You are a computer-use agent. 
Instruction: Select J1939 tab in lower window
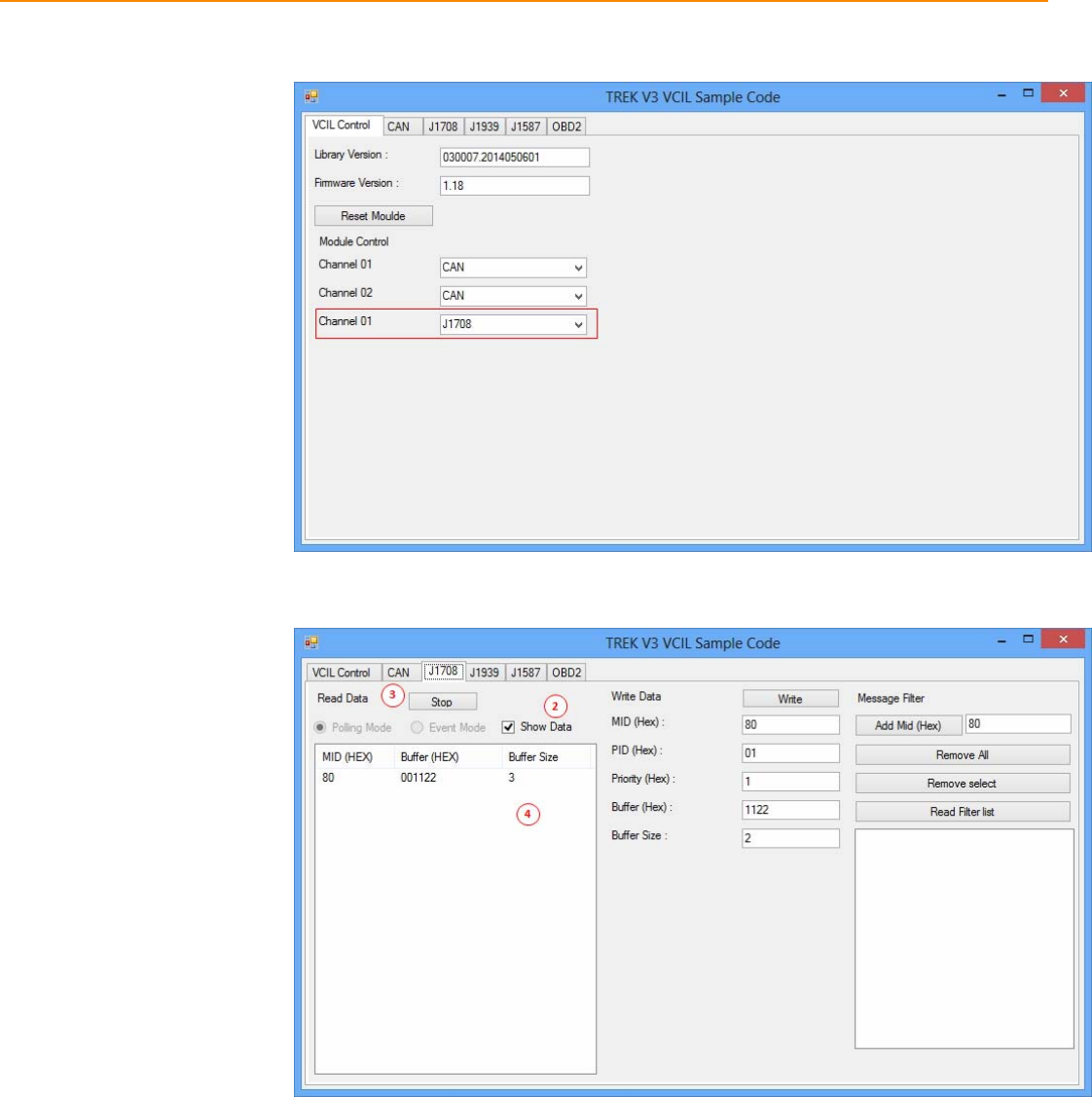[484, 673]
